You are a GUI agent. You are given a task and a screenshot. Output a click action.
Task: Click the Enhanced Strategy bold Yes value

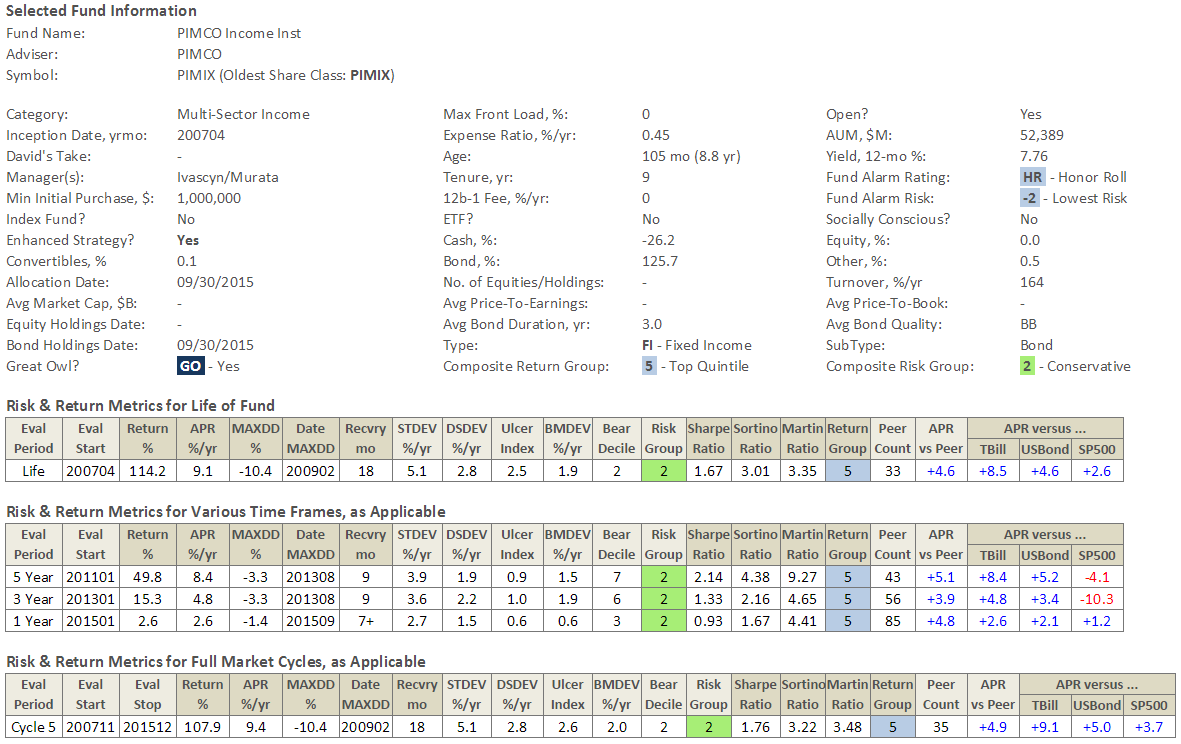pos(188,240)
